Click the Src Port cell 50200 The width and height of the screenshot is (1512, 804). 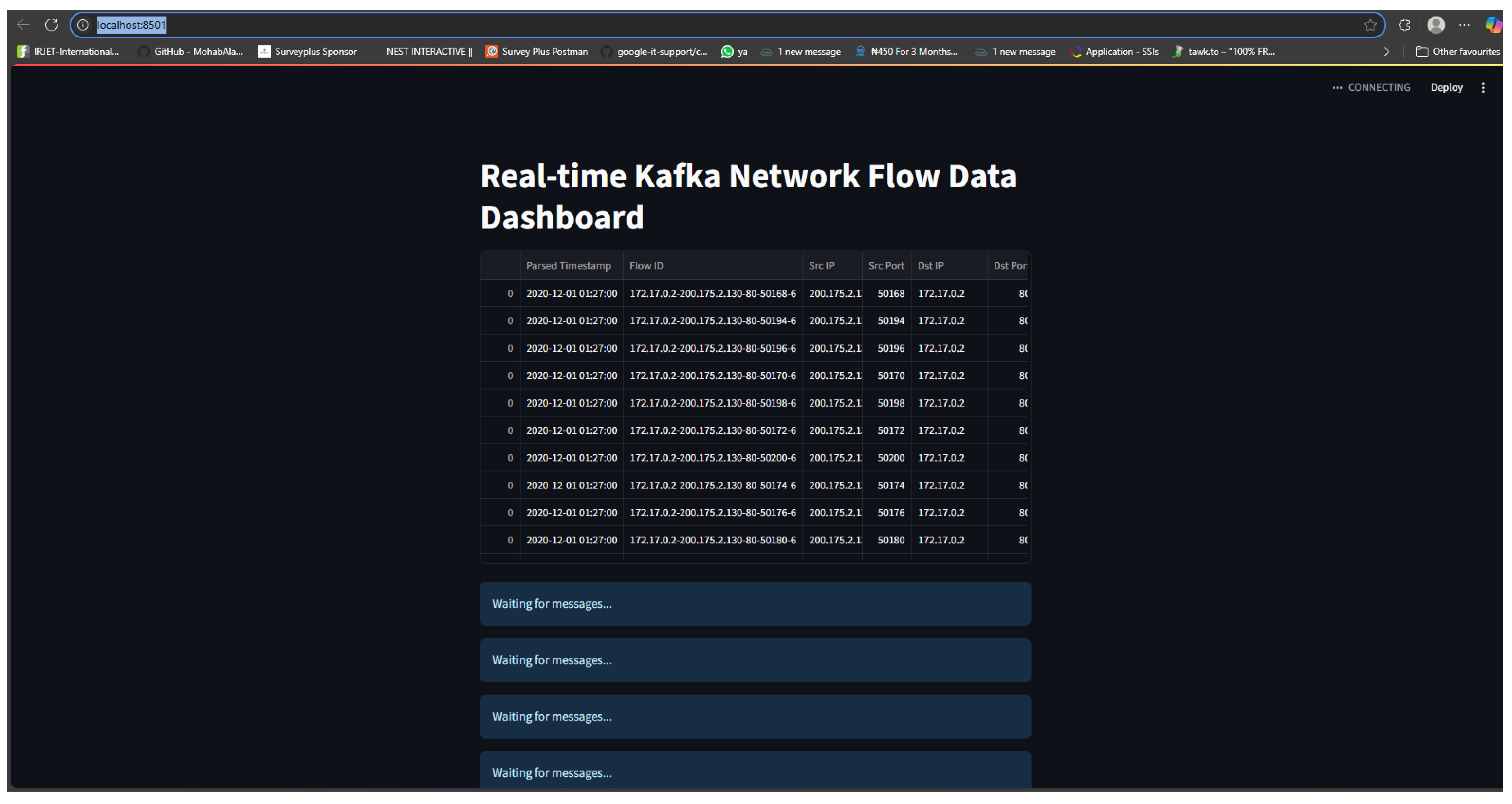[890, 457]
